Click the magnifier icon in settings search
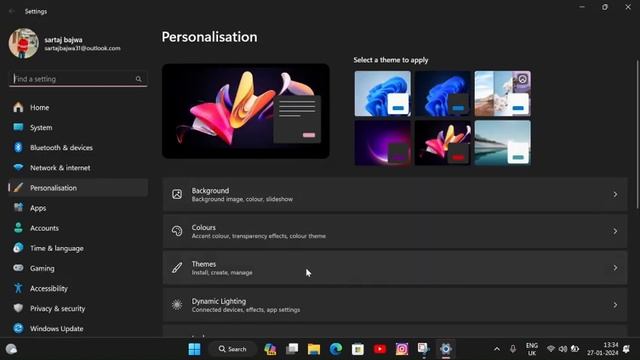The width and height of the screenshot is (640, 360). (x=139, y=79)
